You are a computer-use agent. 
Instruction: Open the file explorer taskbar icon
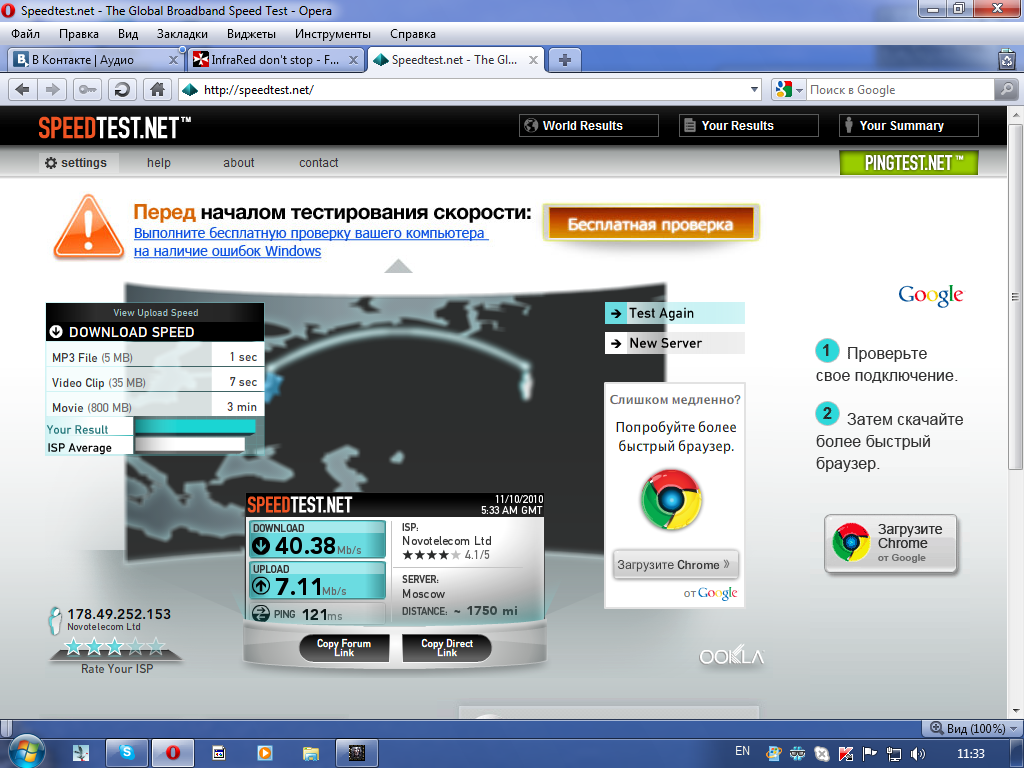pos(310,753)
